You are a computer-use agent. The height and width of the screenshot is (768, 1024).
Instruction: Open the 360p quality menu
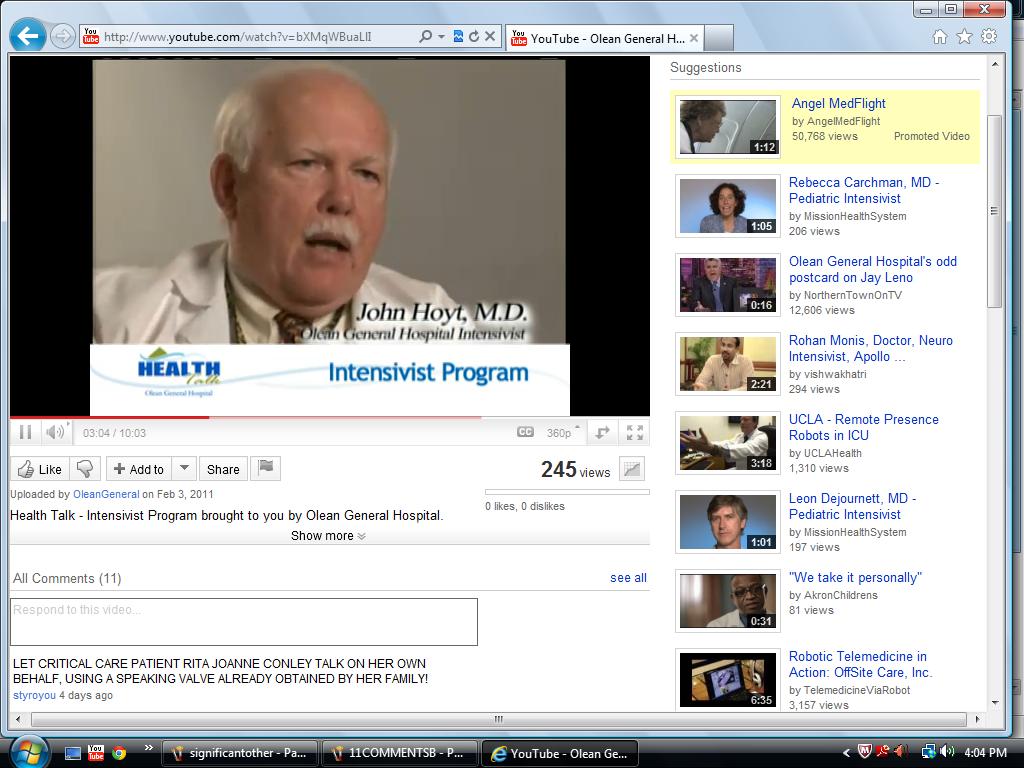(x=563, y=432)
